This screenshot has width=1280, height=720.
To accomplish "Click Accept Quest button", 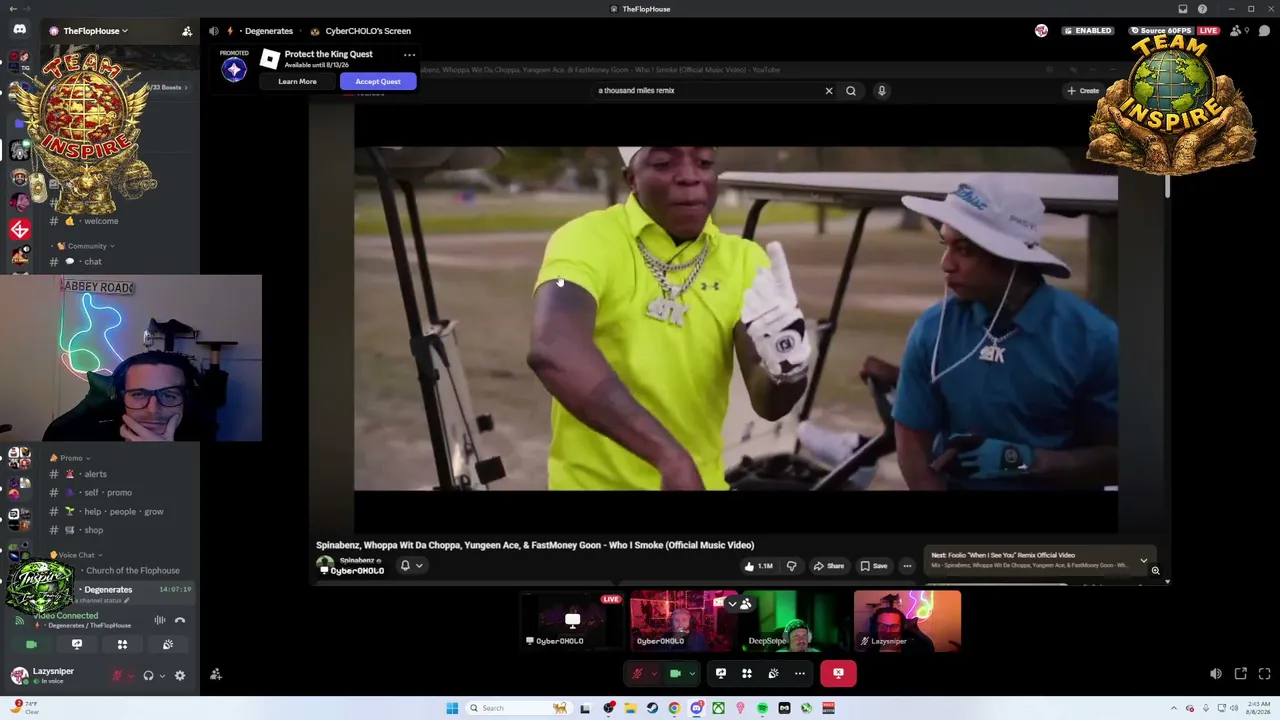I will pyautogui.click(x=378, y=82).
